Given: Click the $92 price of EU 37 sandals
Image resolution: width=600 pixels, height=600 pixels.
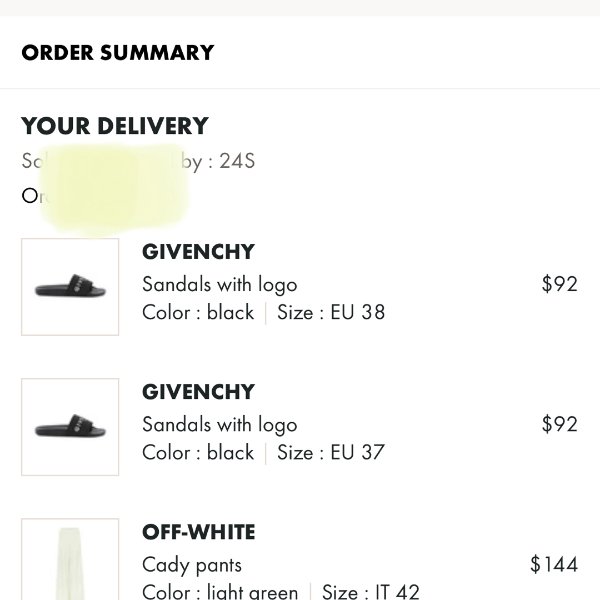Looking at the screenshot, I should click(x=559, y=424).
